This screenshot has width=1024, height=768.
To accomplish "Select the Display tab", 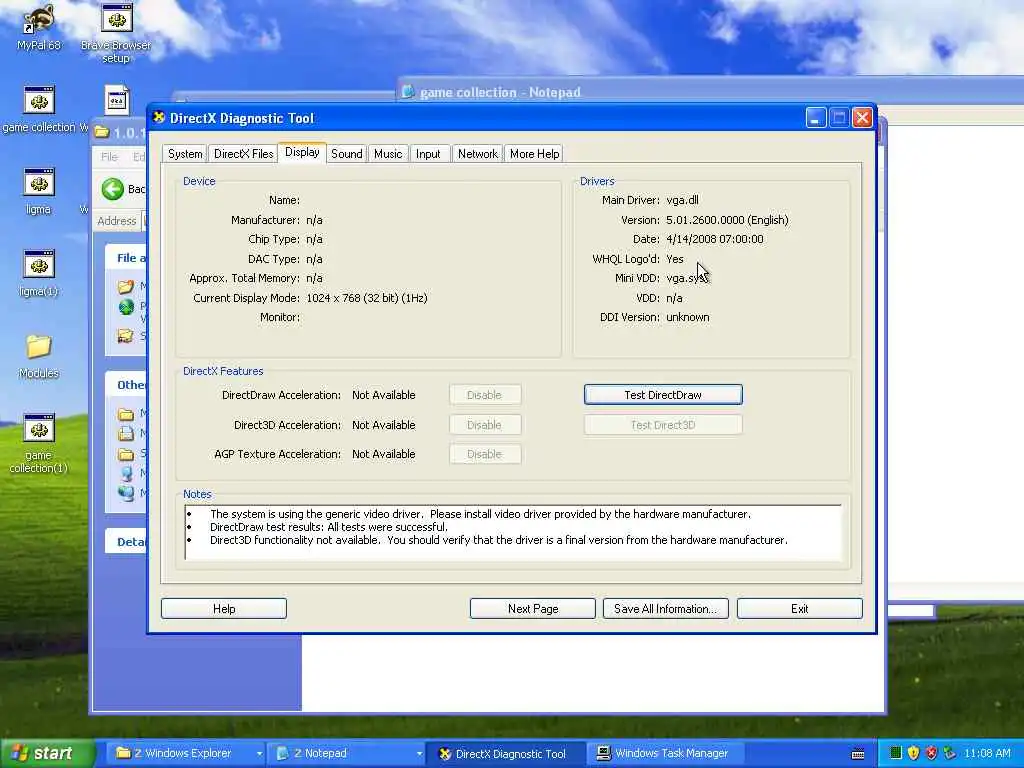I will 302,152.
